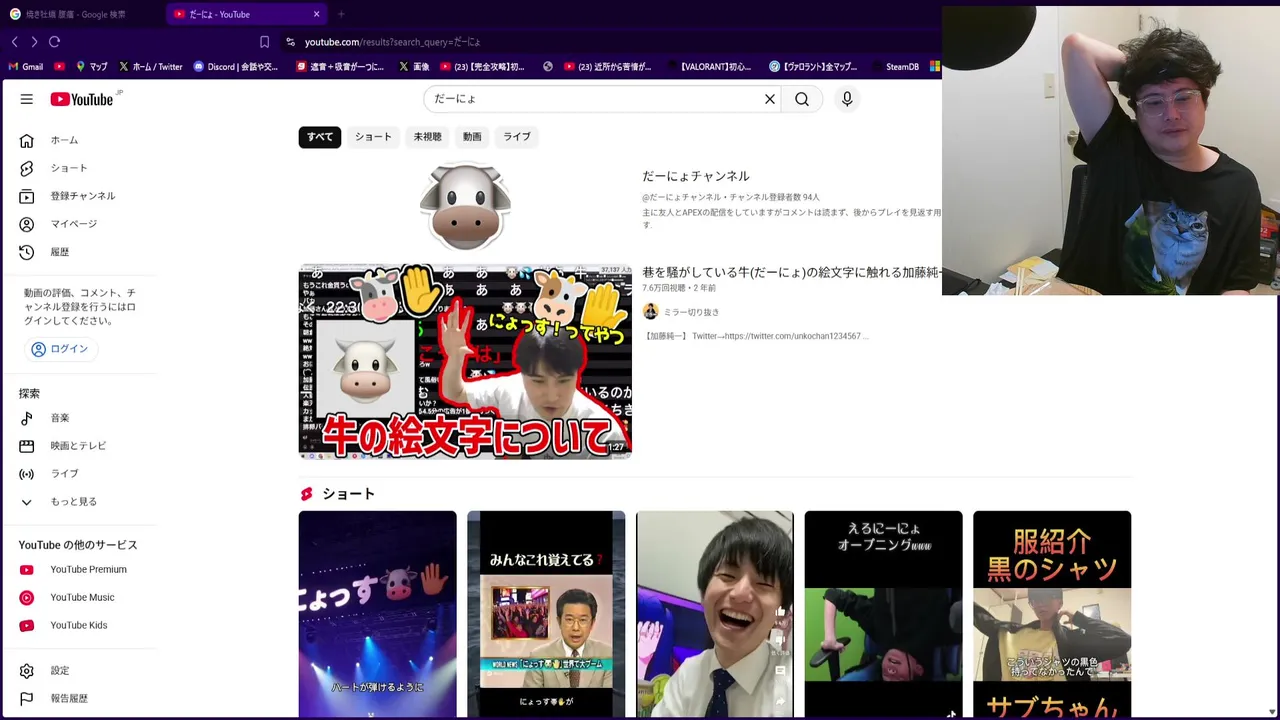Select the 動画 filter chip
This screenshot has height=720, width=1280.
coord(472,137)
